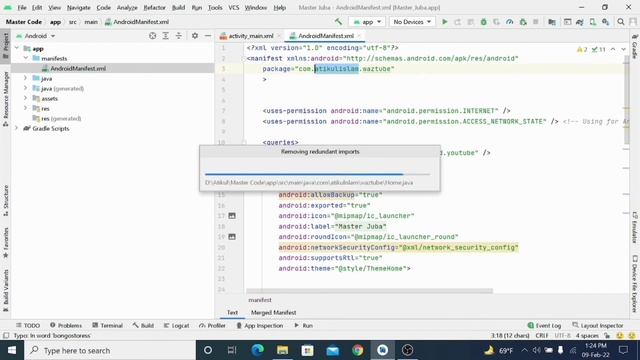Open the Problems tool window
The width and height of the screenshot is (640, 360).
point(66,325)
